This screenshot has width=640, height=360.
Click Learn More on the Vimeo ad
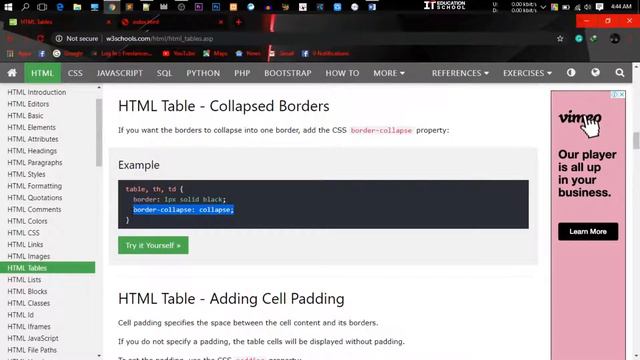click(x=588, y=231)
